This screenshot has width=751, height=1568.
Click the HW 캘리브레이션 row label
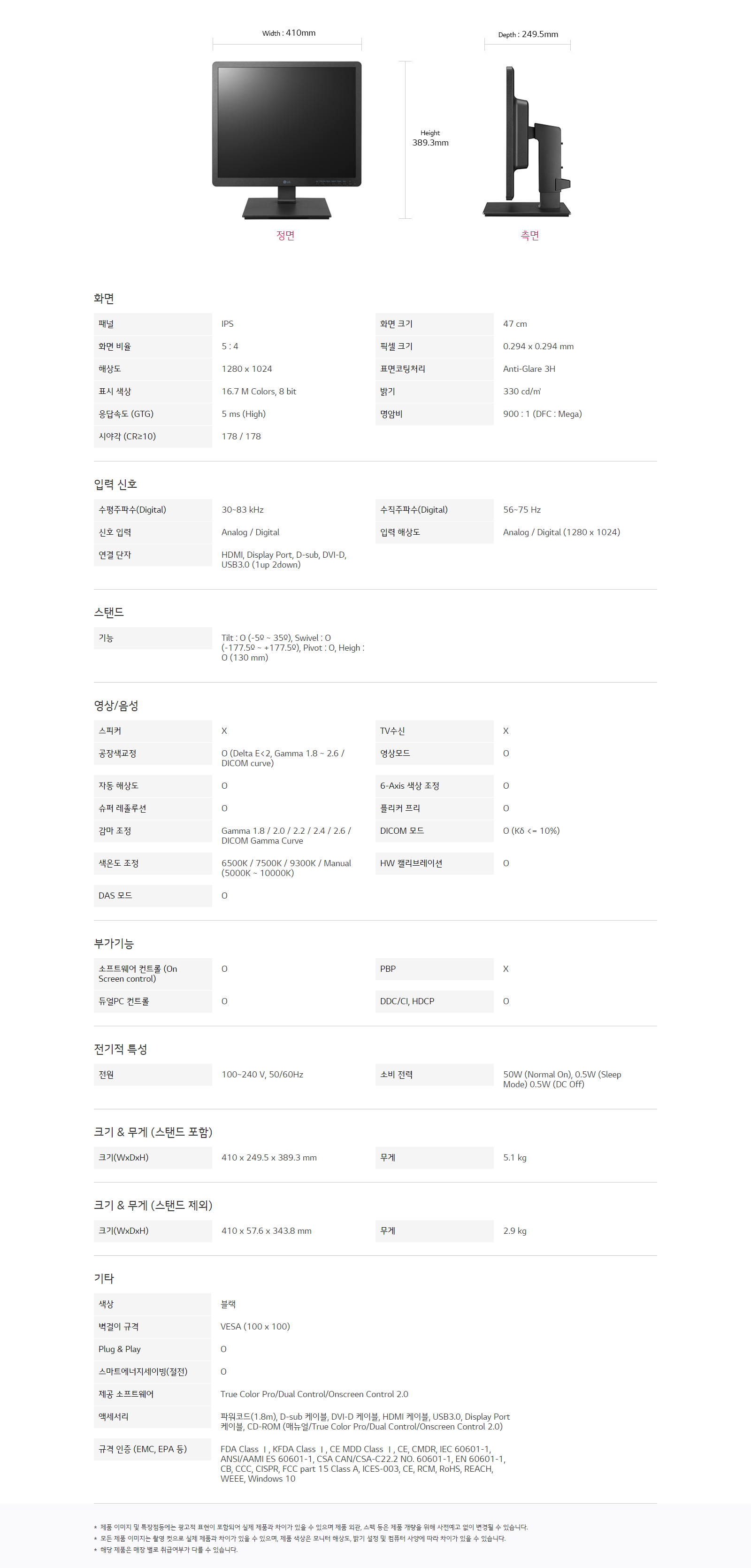point(411,863)
